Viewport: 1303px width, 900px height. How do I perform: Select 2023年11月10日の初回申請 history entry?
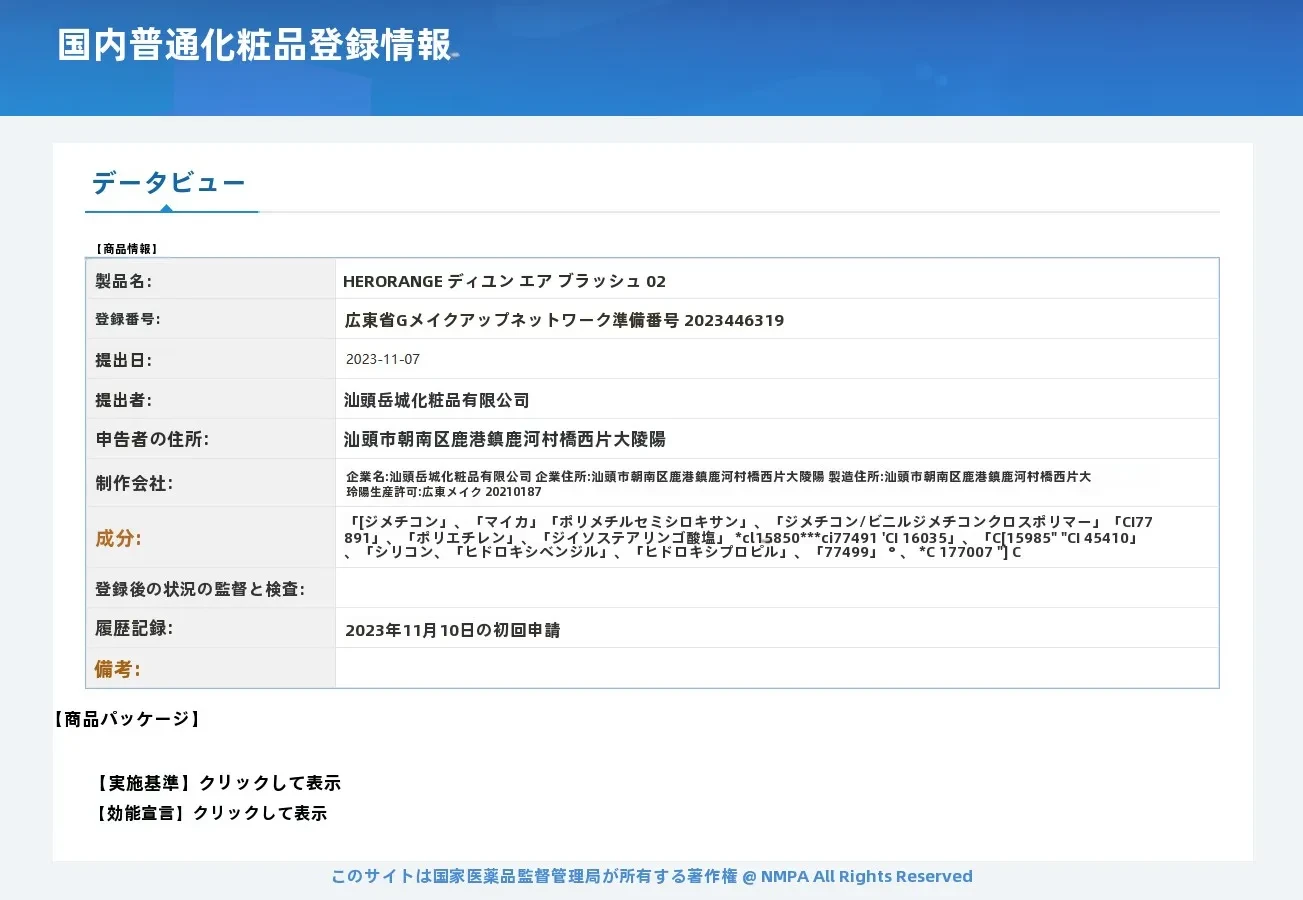click(452, 630)
